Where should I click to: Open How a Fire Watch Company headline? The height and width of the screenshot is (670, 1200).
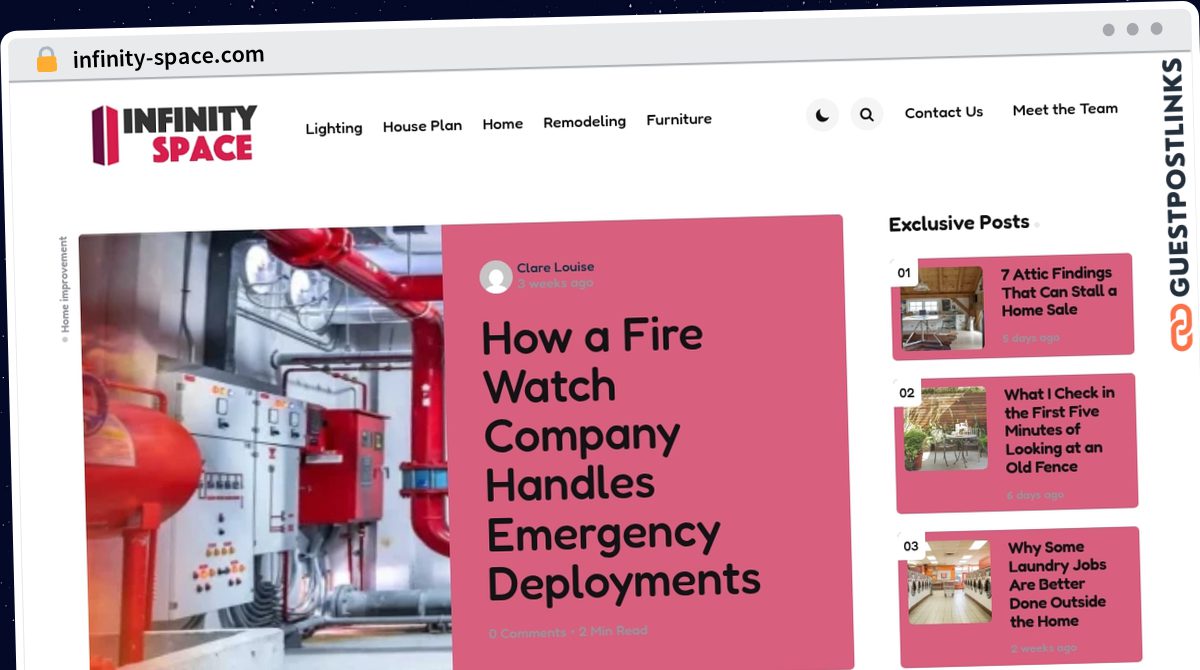(620, 459)
